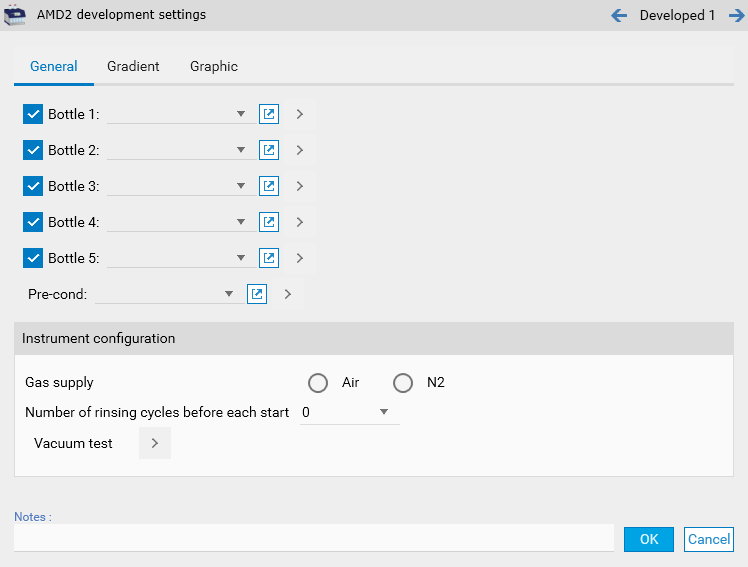Go to next step with right arrow
The width and height of the screenshot is (748, 567).
pos(735,15)
